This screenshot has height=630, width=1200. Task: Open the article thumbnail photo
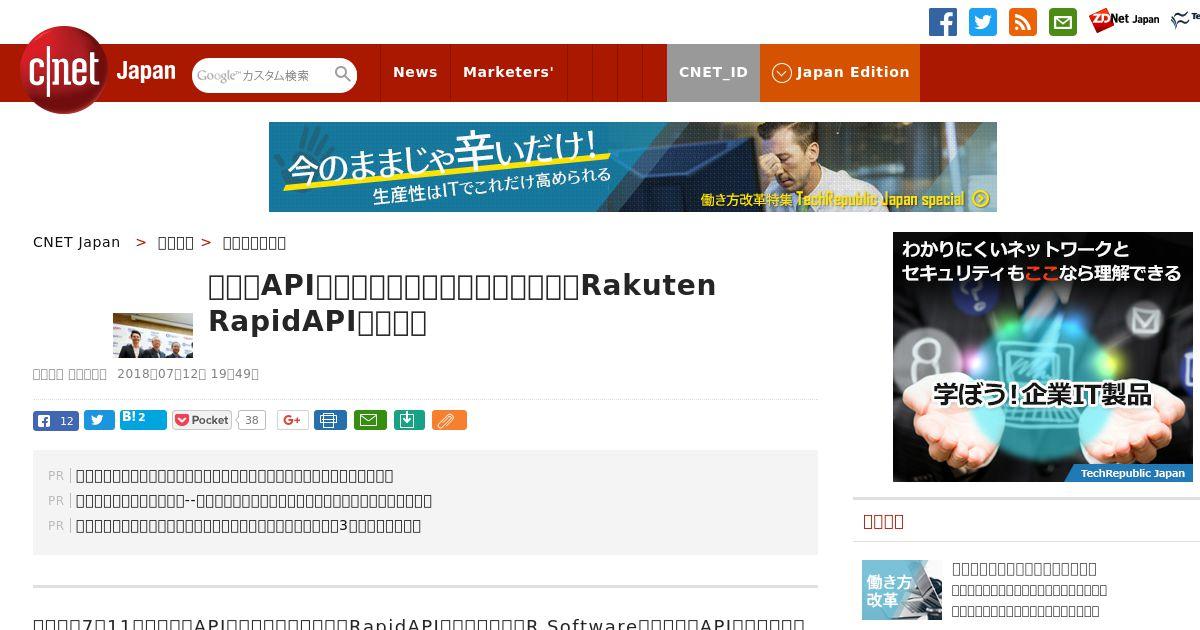(153, 335)
